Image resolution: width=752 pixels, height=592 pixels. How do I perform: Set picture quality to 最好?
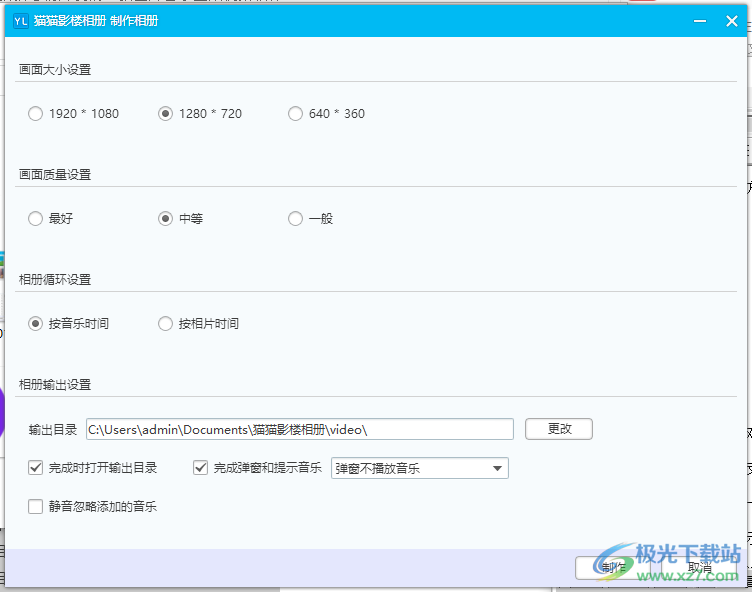(x=36, y=219)
